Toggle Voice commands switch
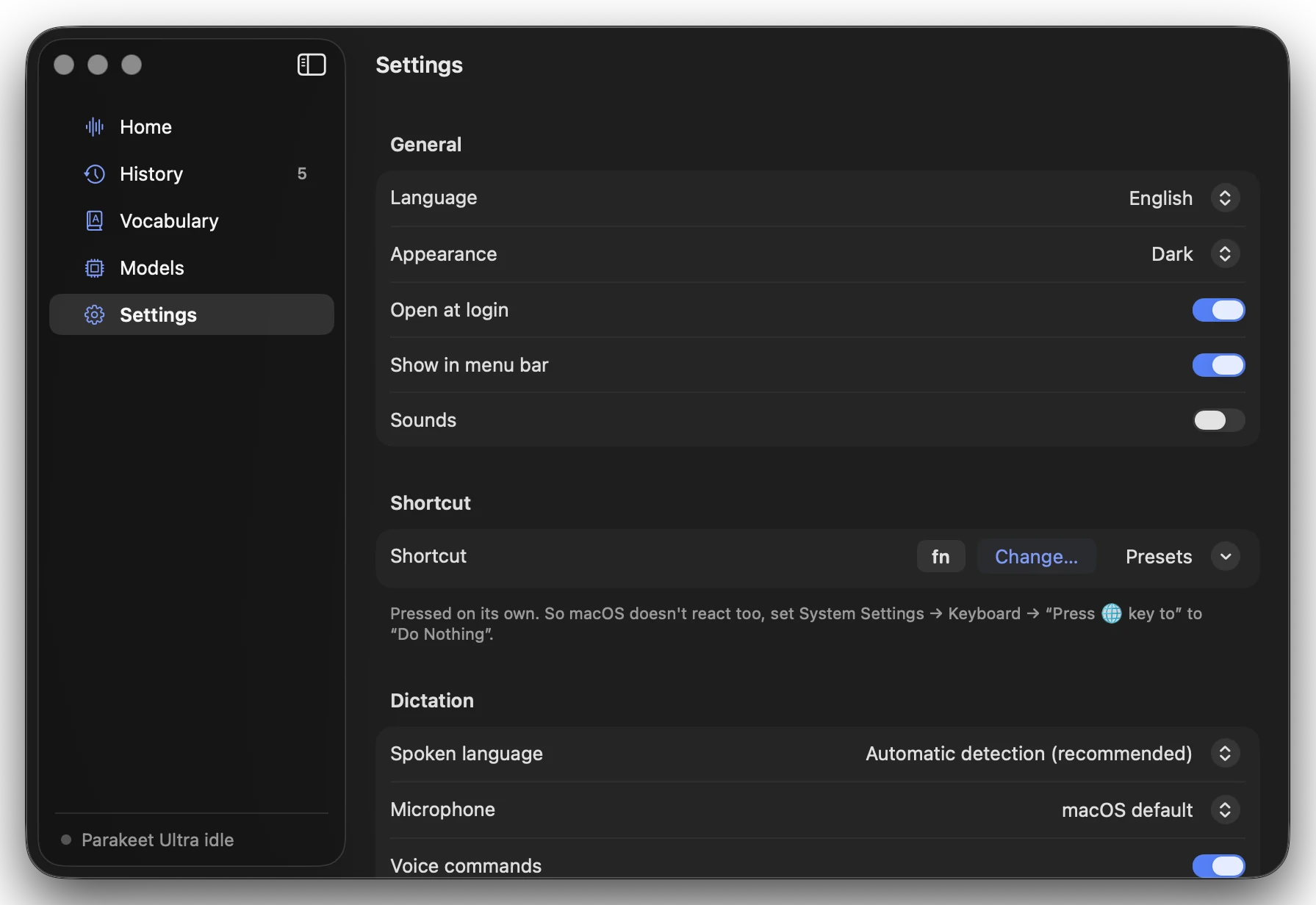The width and height of the screenshot is (1316, 905). tap(1218, 866)
